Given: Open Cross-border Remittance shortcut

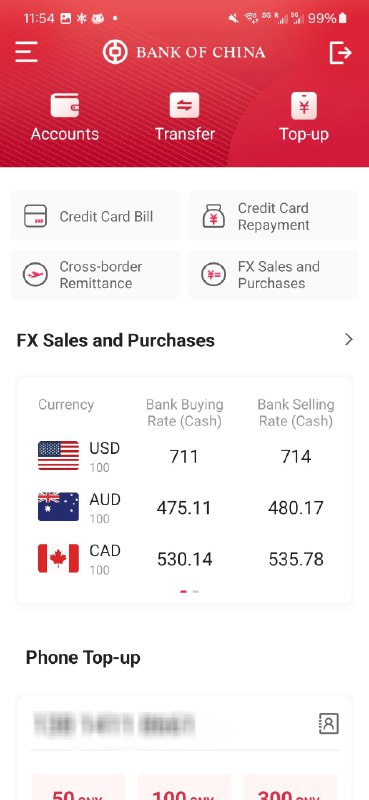Looking at the screenshot, I should click(x=95, y=274).
